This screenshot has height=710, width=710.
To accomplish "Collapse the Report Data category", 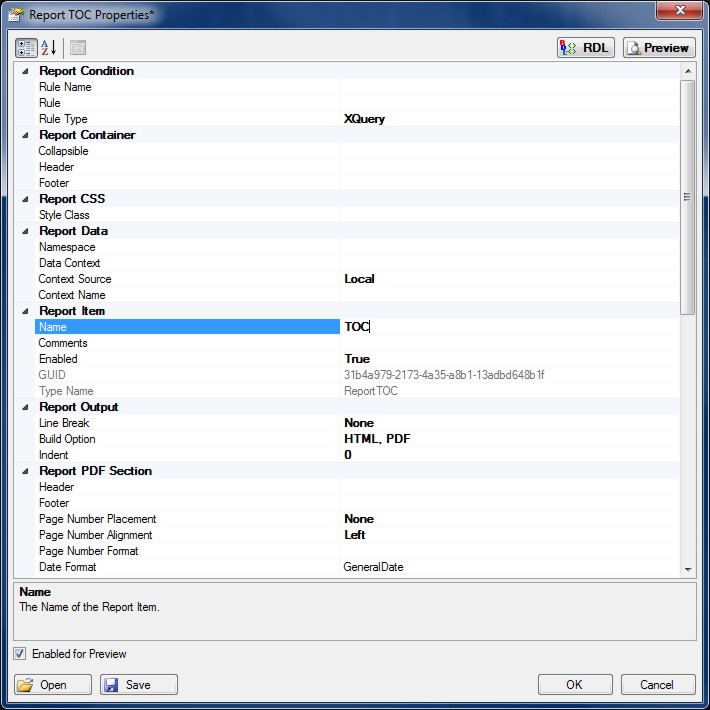I will (x=25, y=231).
